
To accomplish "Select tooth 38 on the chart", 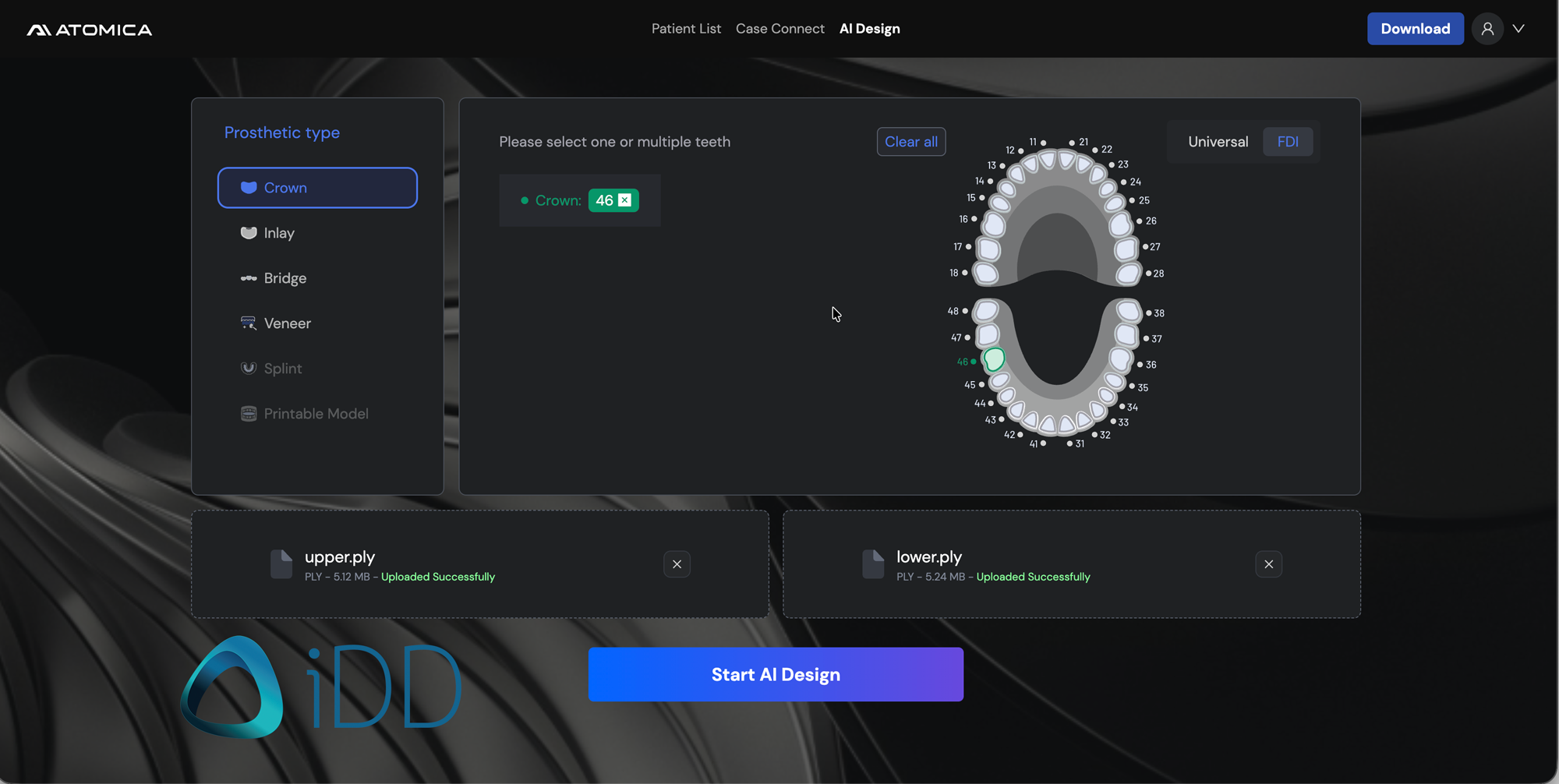I will [x=1129, y=311].
